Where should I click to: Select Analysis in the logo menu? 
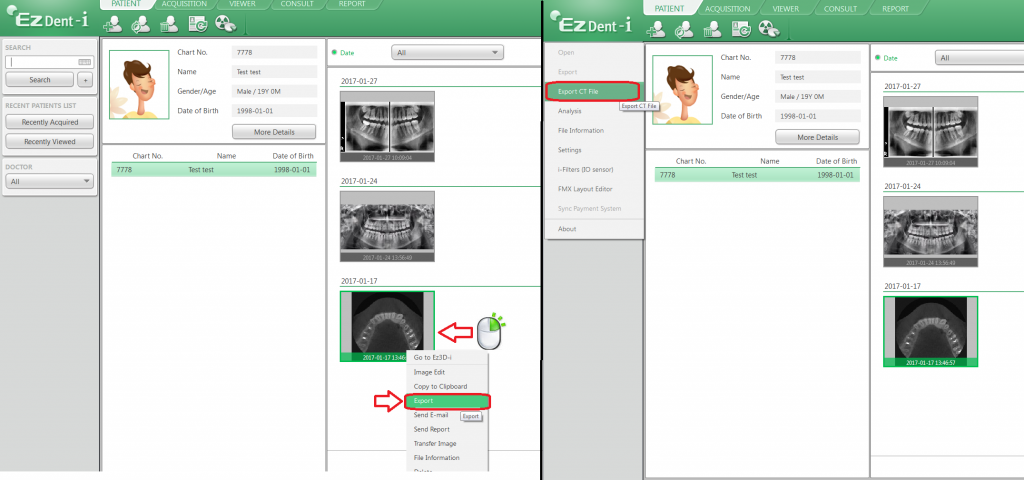point(594,111)
